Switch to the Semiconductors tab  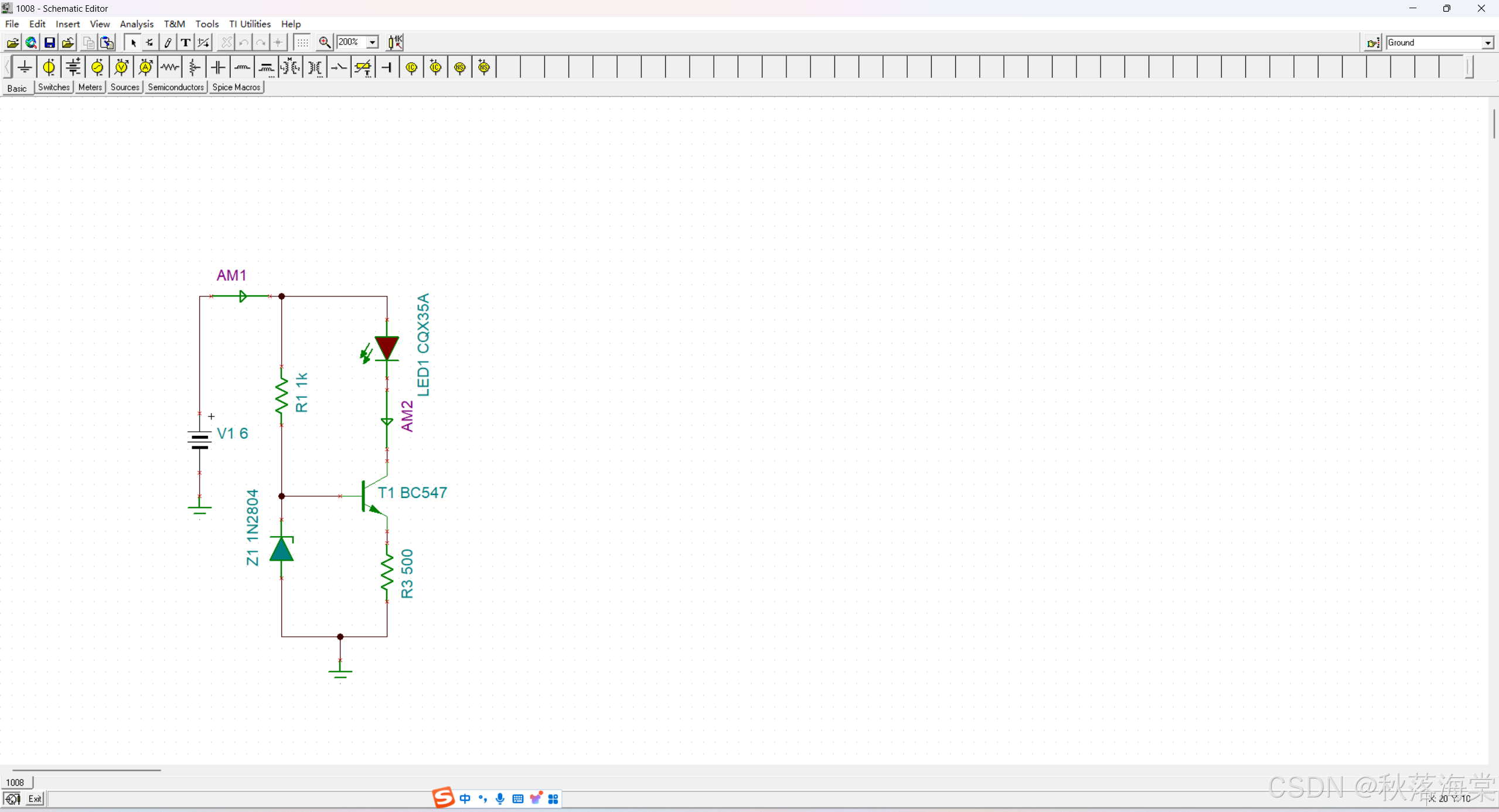[x=175, y=87]
